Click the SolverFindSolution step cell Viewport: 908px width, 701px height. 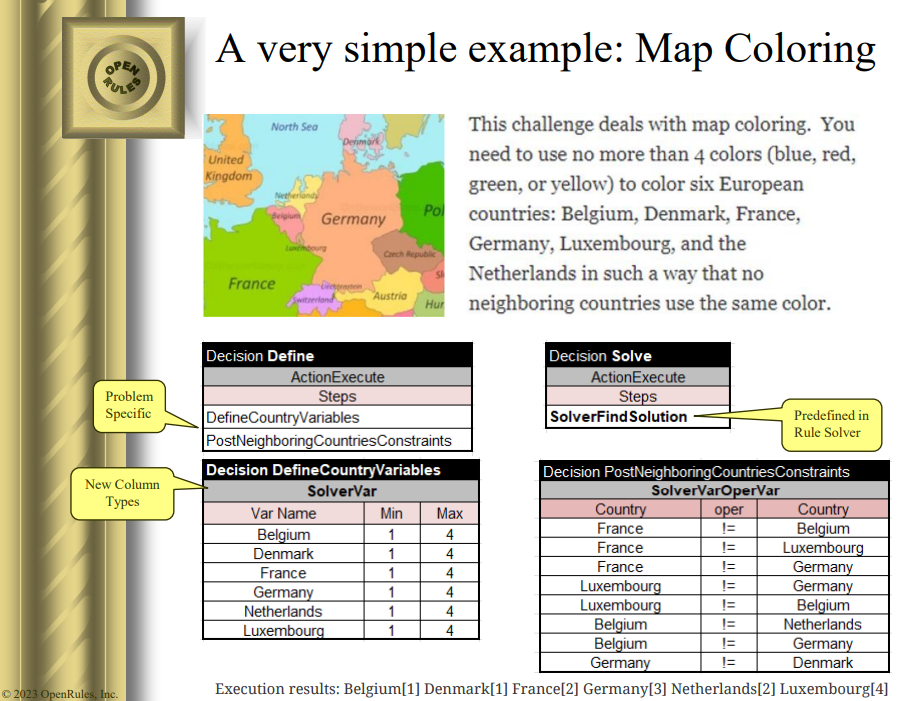[619, 417]
